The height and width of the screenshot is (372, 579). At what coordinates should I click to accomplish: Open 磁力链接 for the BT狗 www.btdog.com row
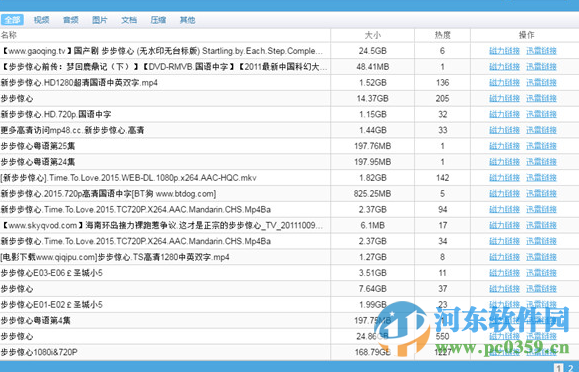[x=504, y=194]
